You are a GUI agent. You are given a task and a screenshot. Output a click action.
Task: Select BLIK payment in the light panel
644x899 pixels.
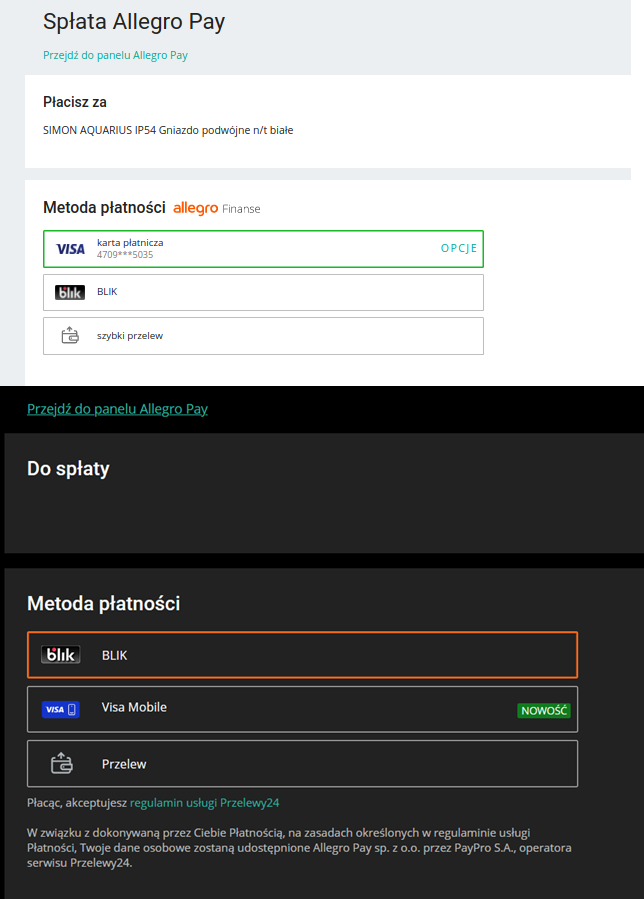263,292
